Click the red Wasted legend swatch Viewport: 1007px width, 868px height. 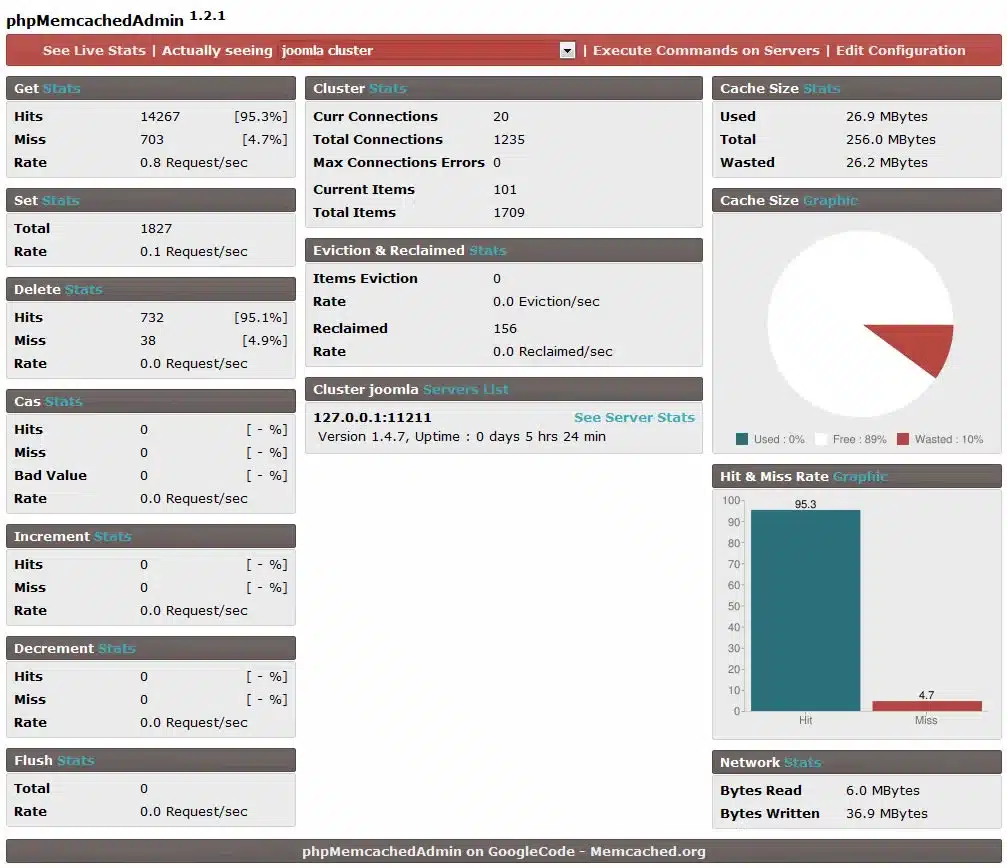(x=903, y=439)
